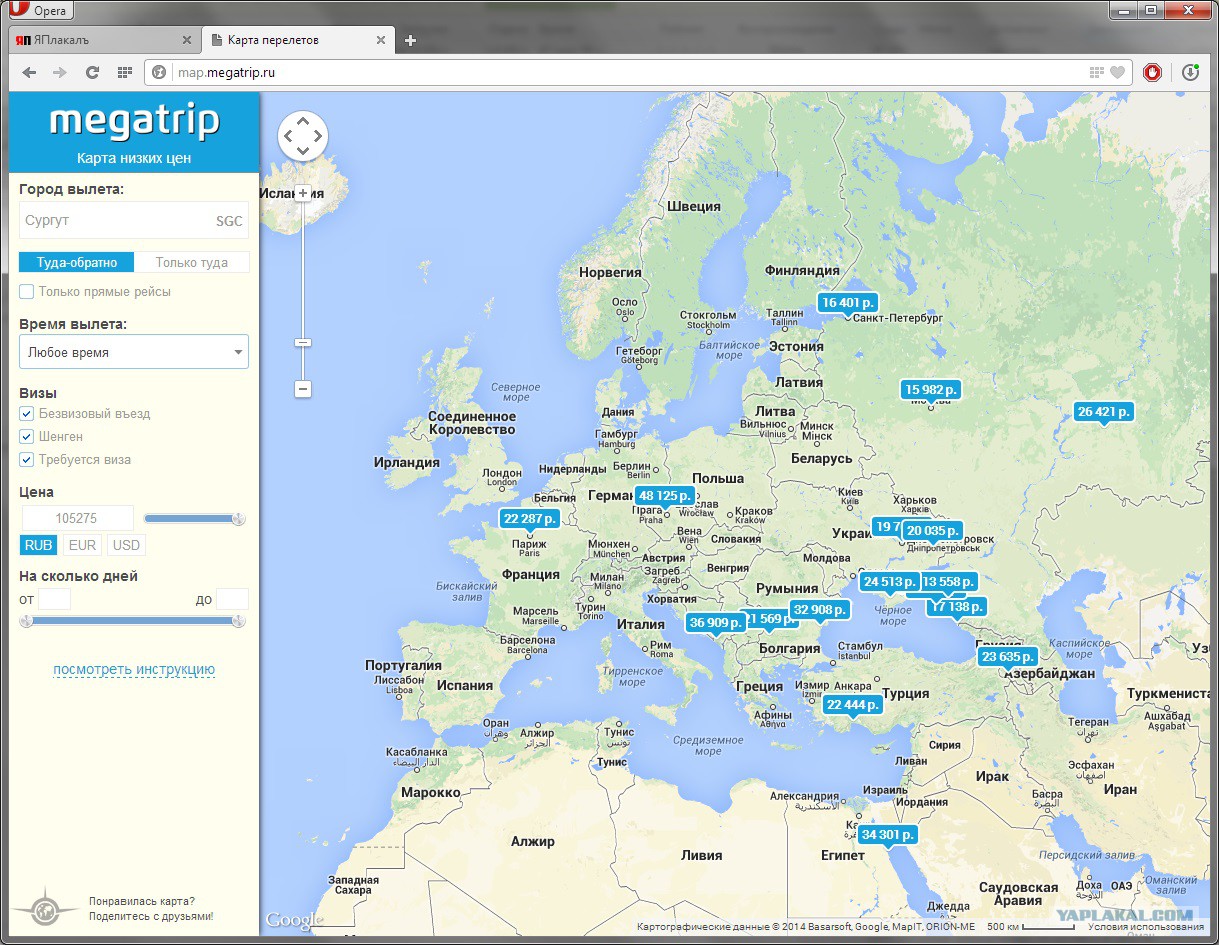Image resolution: width=1219 pixels, height=945 pixels.
Task: Open the ad blocker stop-hand extension
Action: coord(1152,72)
